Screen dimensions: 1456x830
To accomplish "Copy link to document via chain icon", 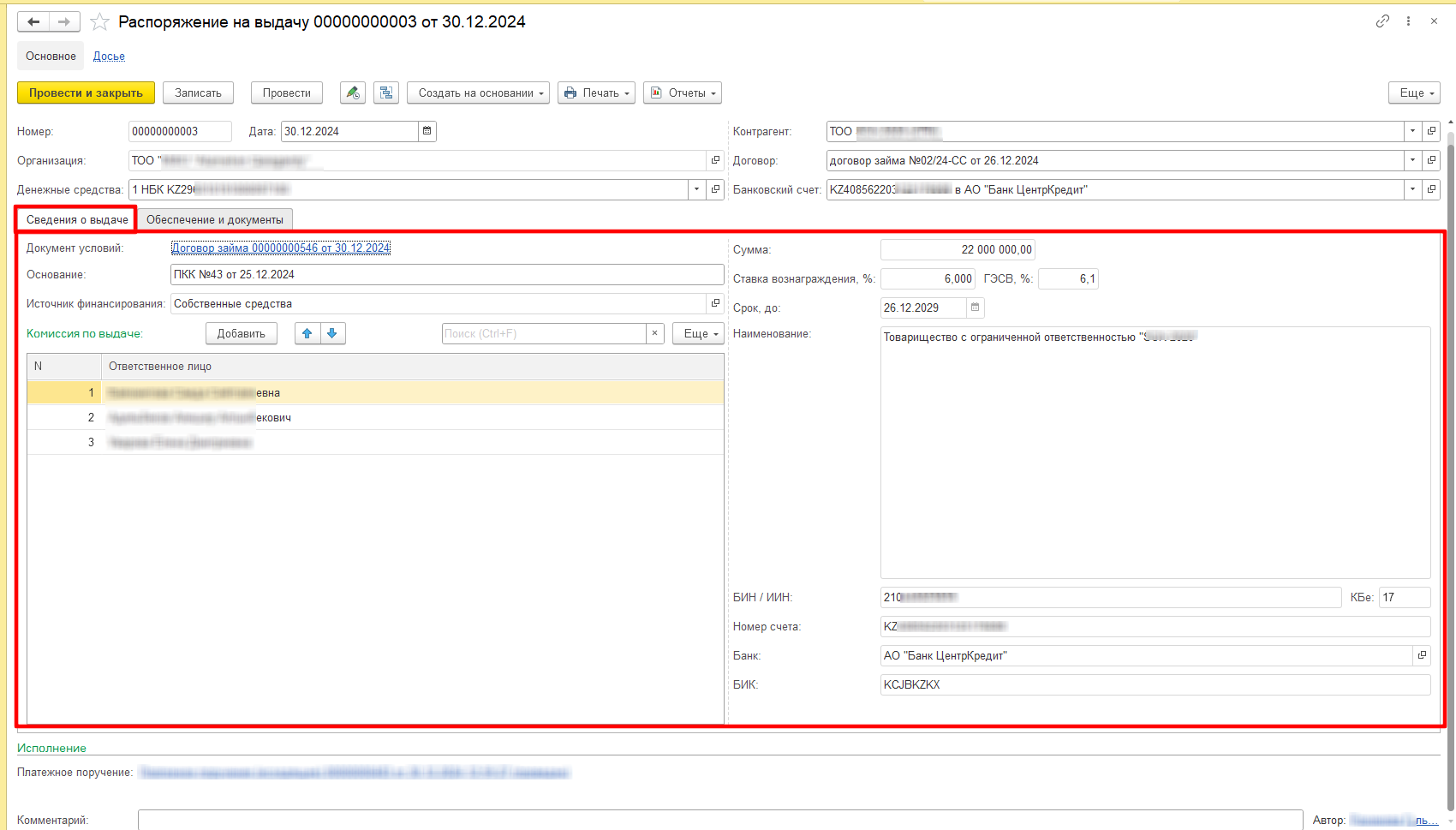I will pyautogui.click(x=1382, y=21).
